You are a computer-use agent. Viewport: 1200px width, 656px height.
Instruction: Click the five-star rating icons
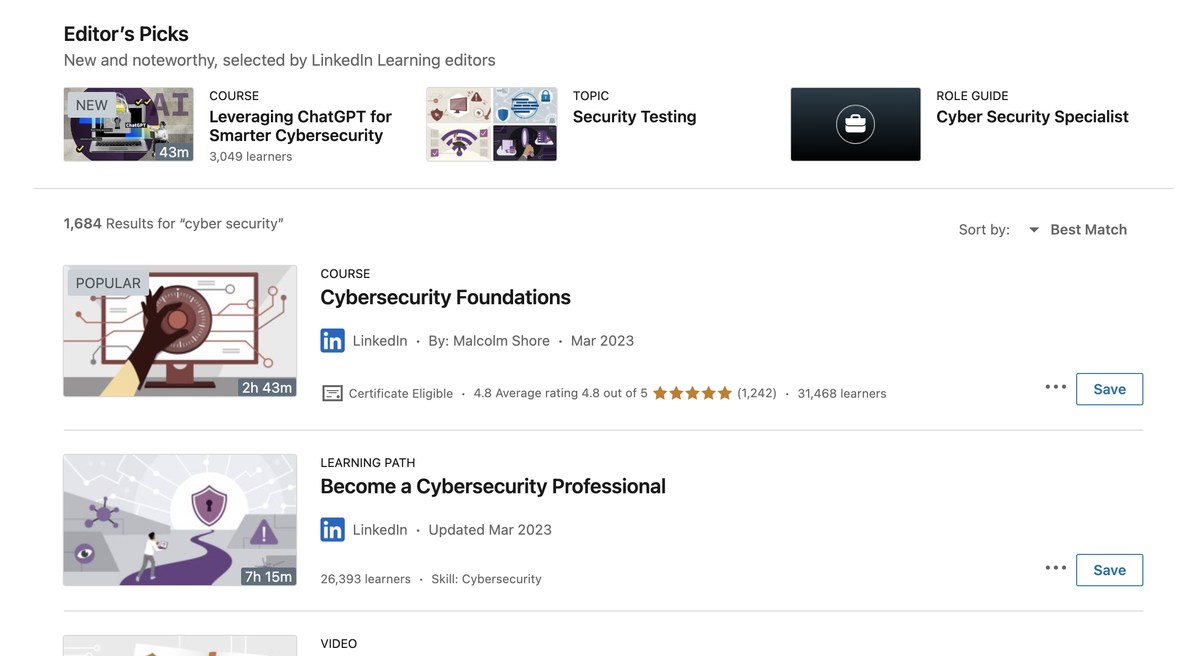click(x=692, y=393)
